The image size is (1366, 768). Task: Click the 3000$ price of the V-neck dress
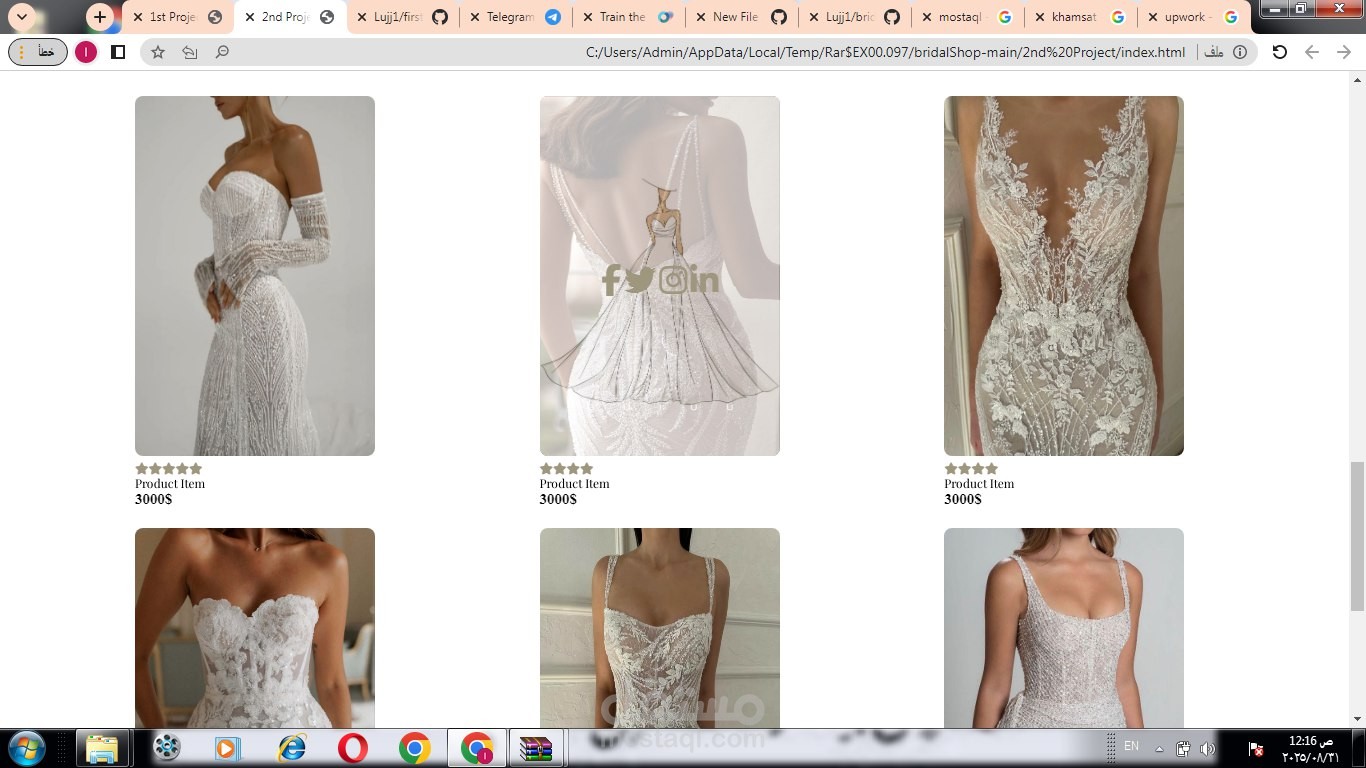click(963, 499)
